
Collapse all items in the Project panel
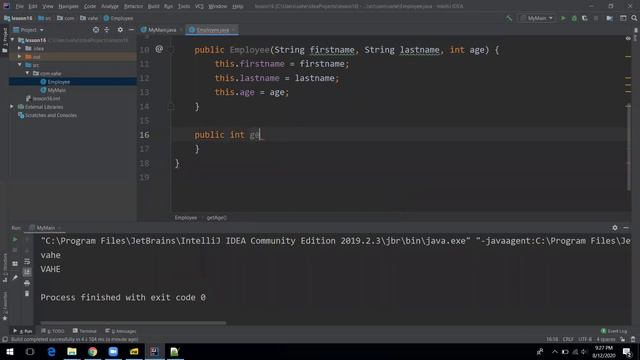tap(107, 30)
